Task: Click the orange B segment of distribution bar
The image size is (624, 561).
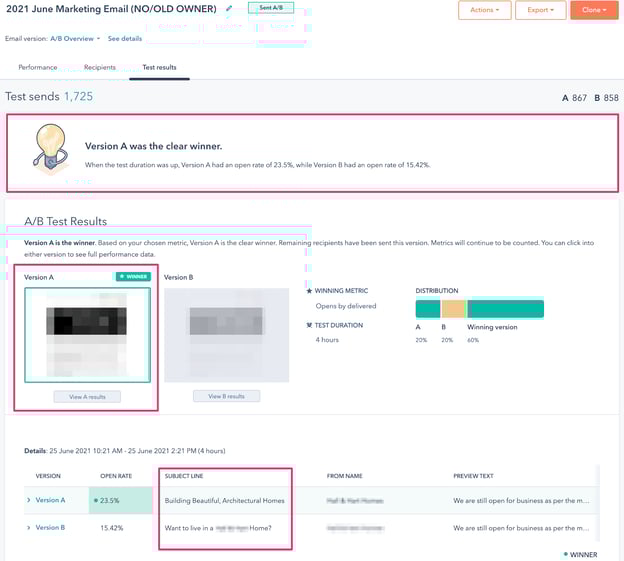Action: click(454, 309)
